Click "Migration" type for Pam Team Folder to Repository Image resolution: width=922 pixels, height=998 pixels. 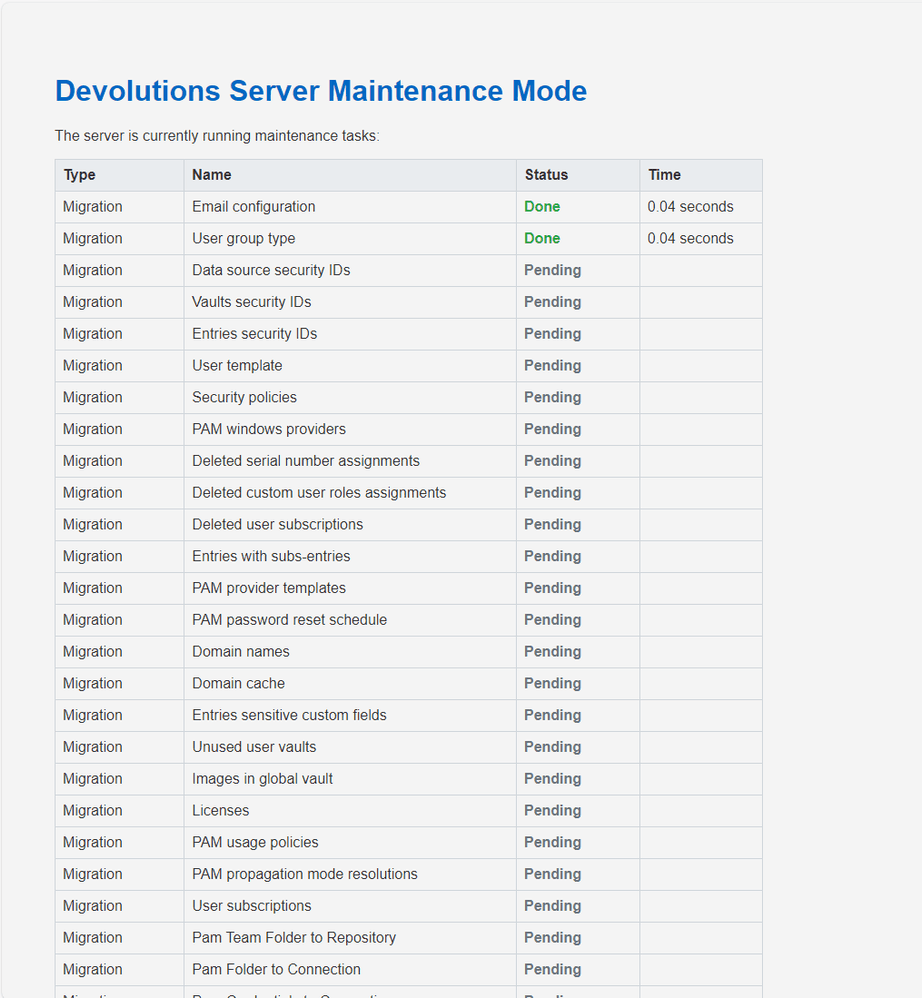92,939
